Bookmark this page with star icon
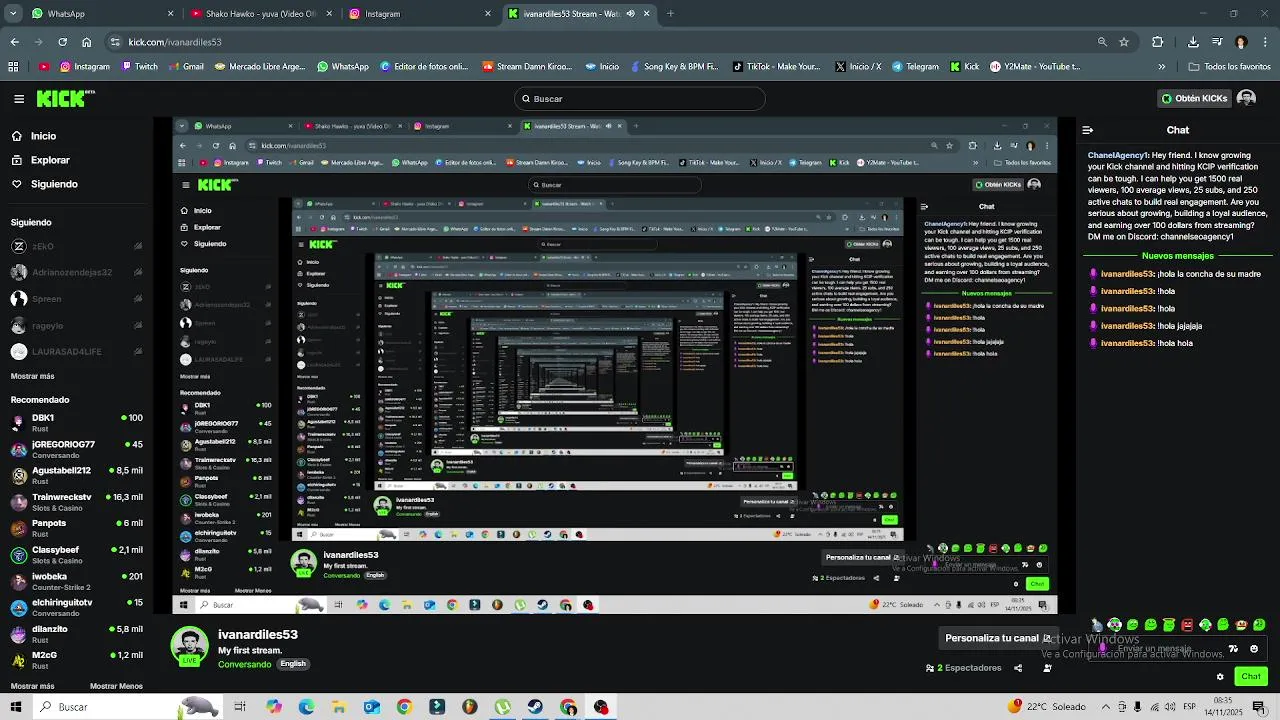 tap(1124, 42)
